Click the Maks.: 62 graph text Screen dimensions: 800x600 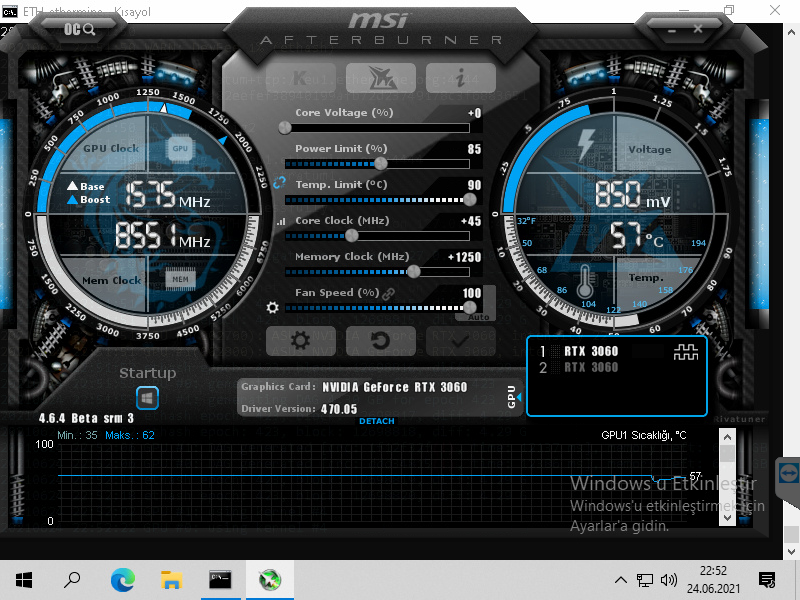tap(130, 435)
